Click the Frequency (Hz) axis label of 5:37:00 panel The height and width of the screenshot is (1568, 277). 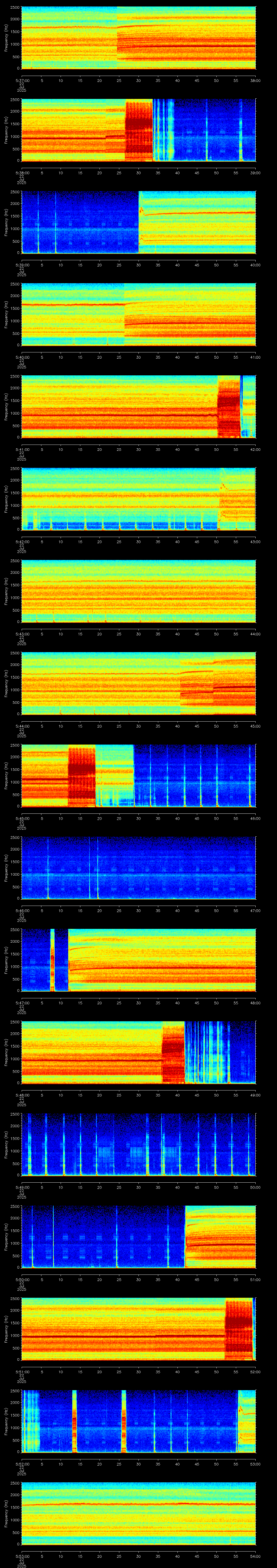tap(6, 38)
